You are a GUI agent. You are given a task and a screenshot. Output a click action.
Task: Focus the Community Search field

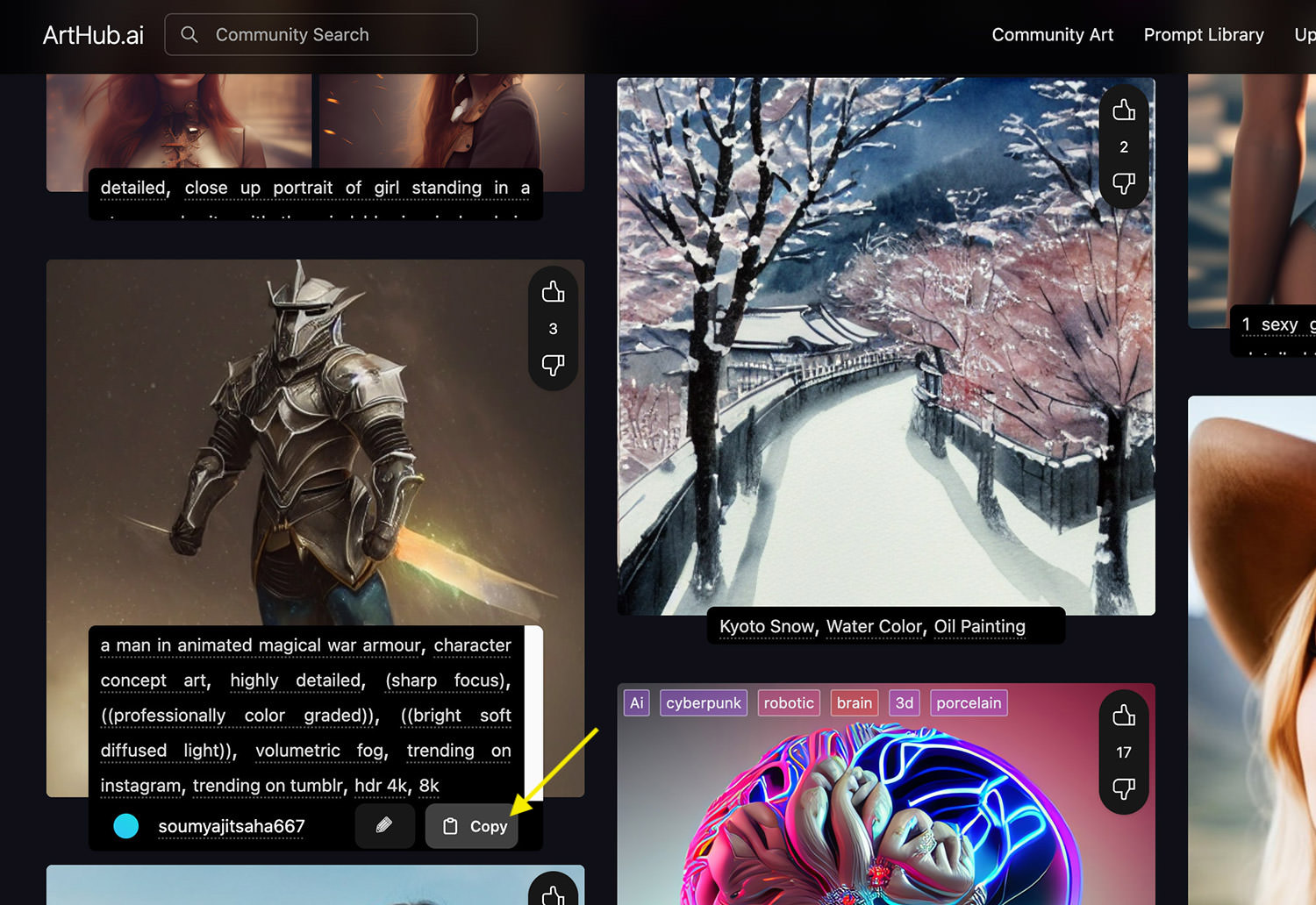(x=321, y=34)
